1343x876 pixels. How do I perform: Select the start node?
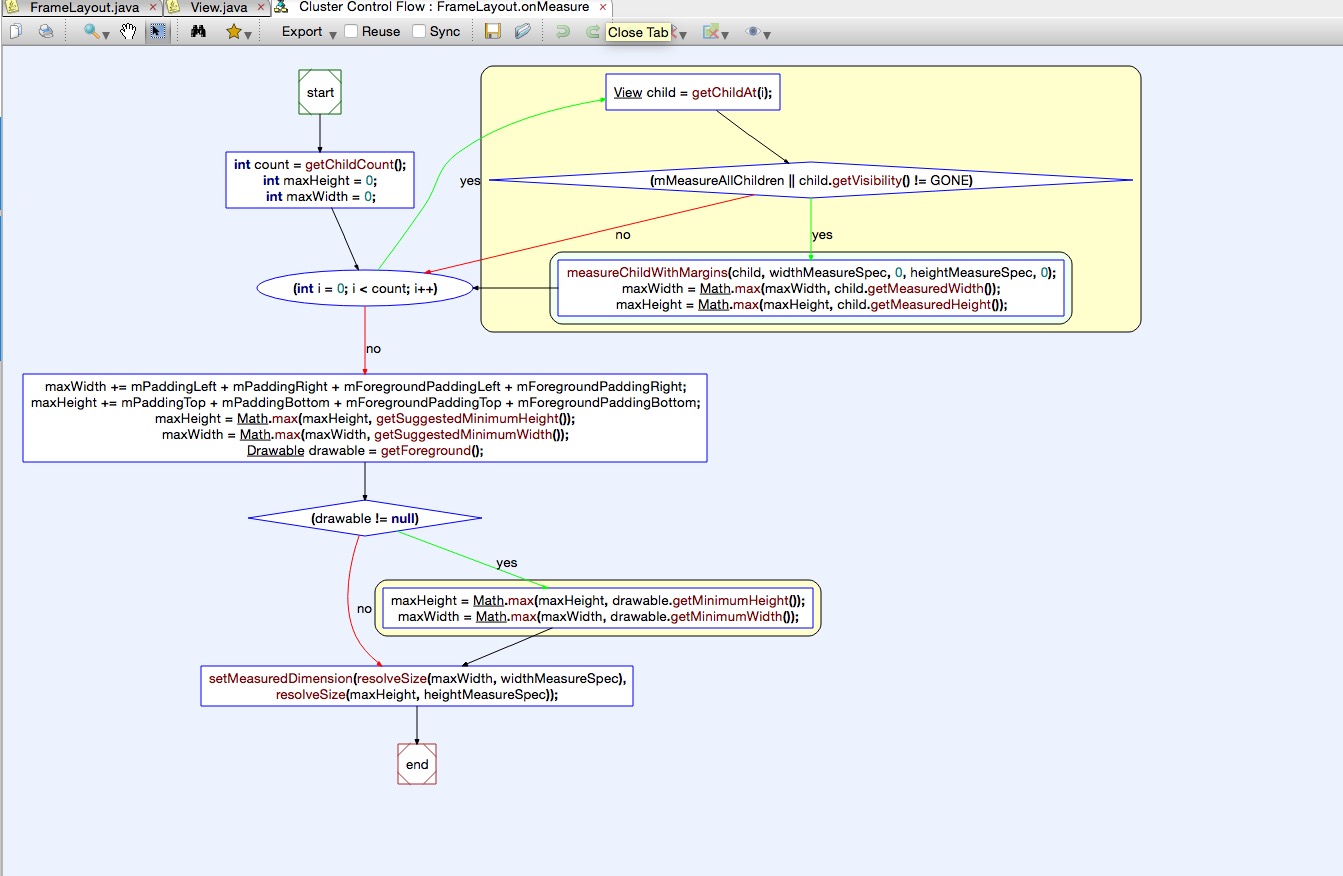click(320, 92)
